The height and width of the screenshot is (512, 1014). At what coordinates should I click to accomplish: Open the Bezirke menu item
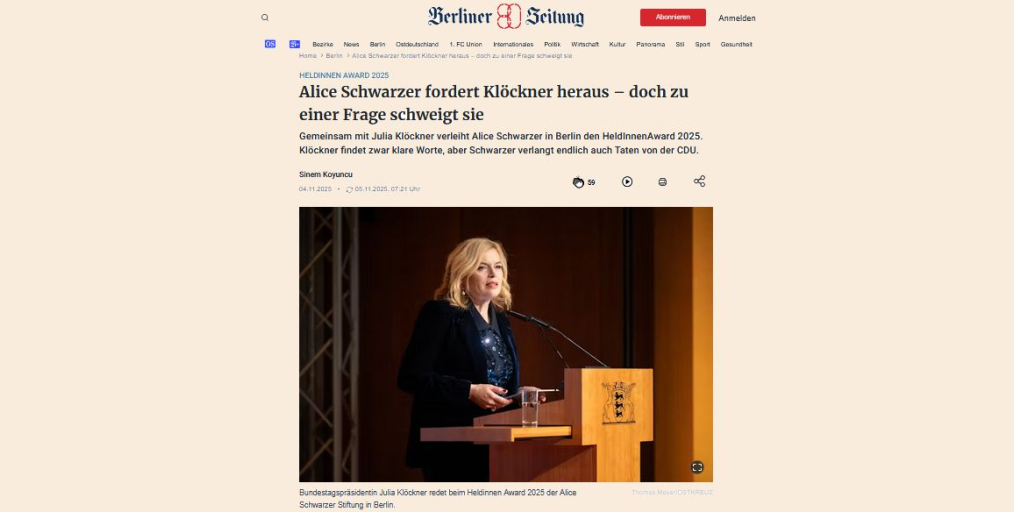tap(323, 45)
